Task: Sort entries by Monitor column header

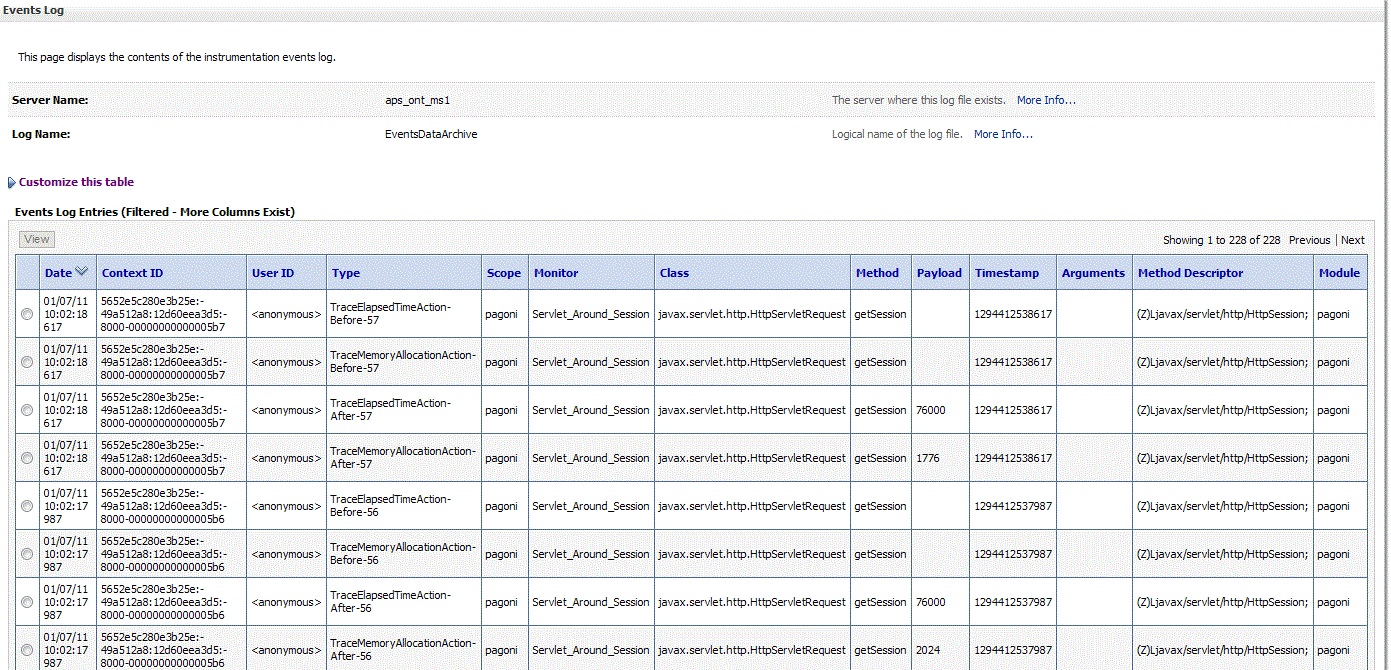Action: pos(556,273)
